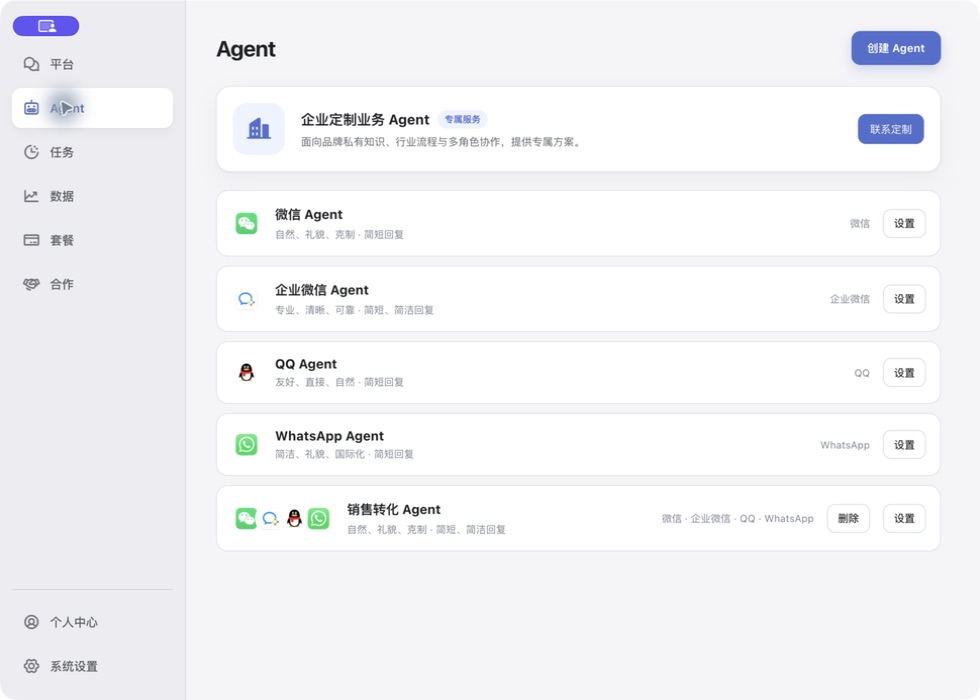
Task: Click the WhatsApp icon on WhatsApp Agent row
Action: click(246, 444)
